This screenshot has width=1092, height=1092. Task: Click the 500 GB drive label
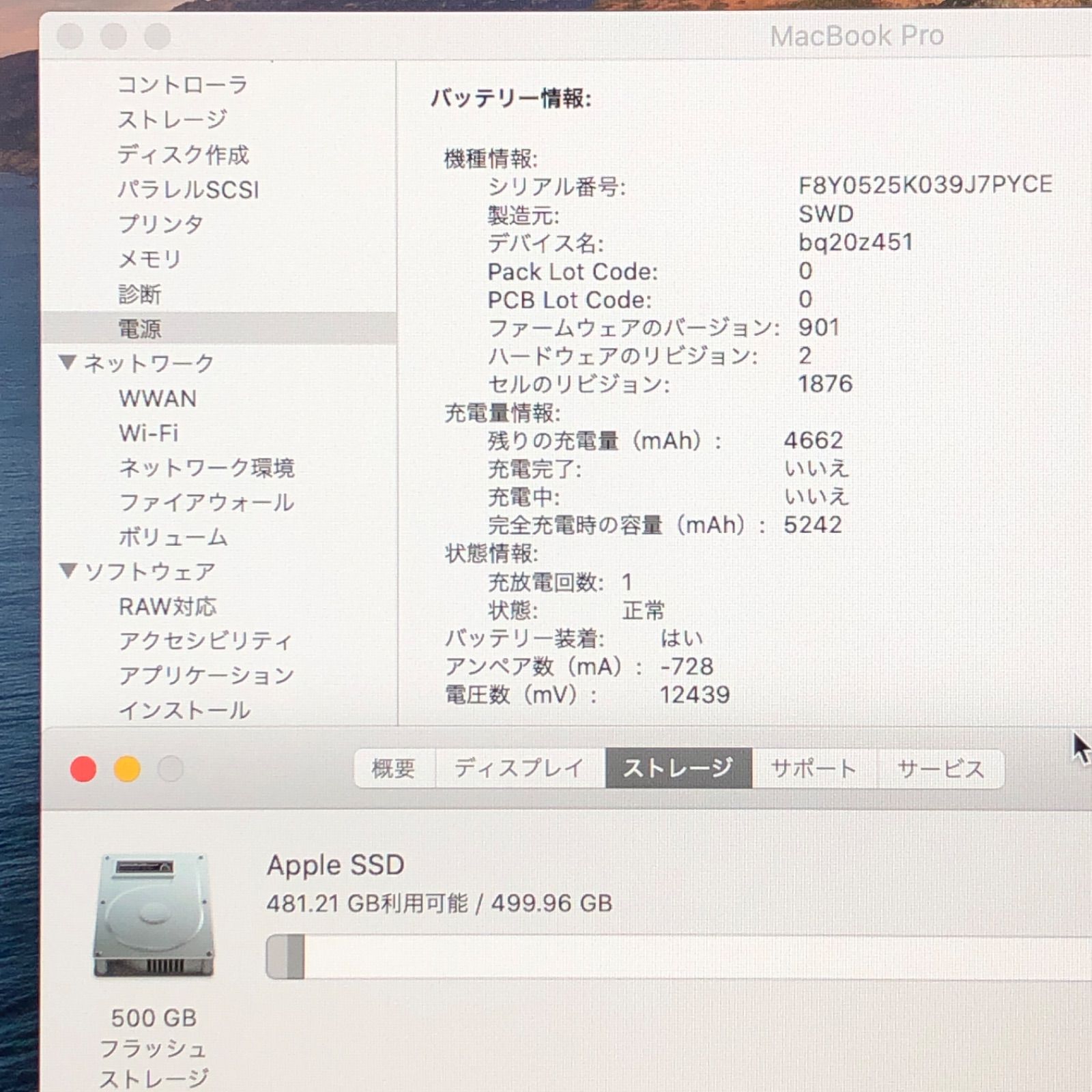pyautogui.click(x=154, y=1018)
